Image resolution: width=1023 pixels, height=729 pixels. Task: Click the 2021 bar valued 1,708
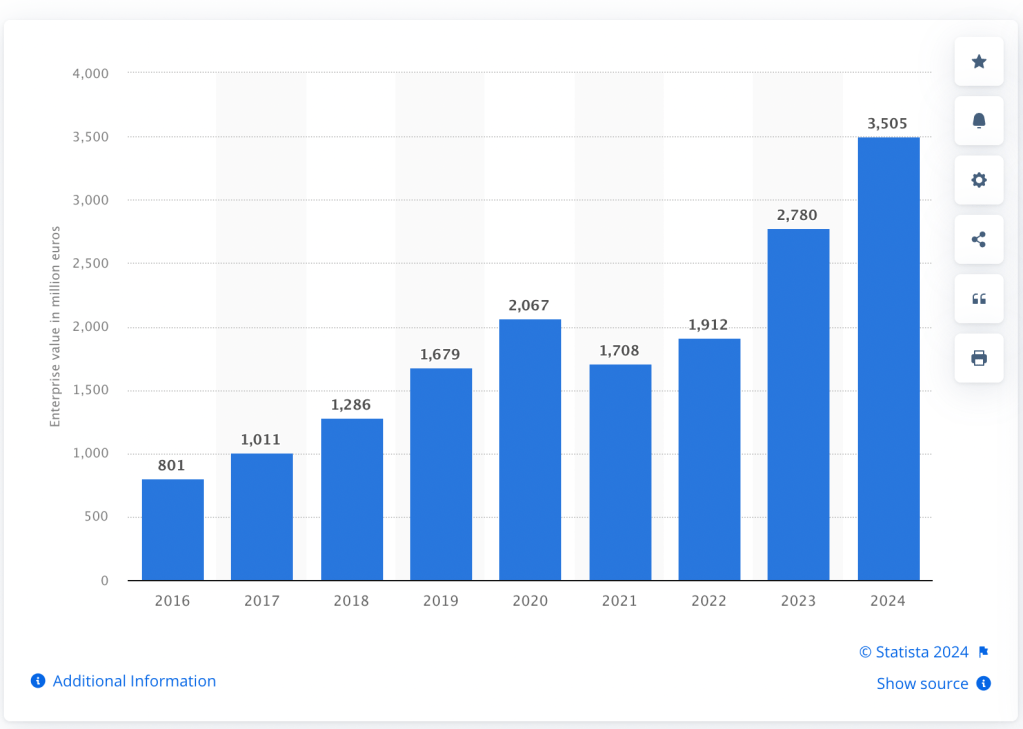620,472
